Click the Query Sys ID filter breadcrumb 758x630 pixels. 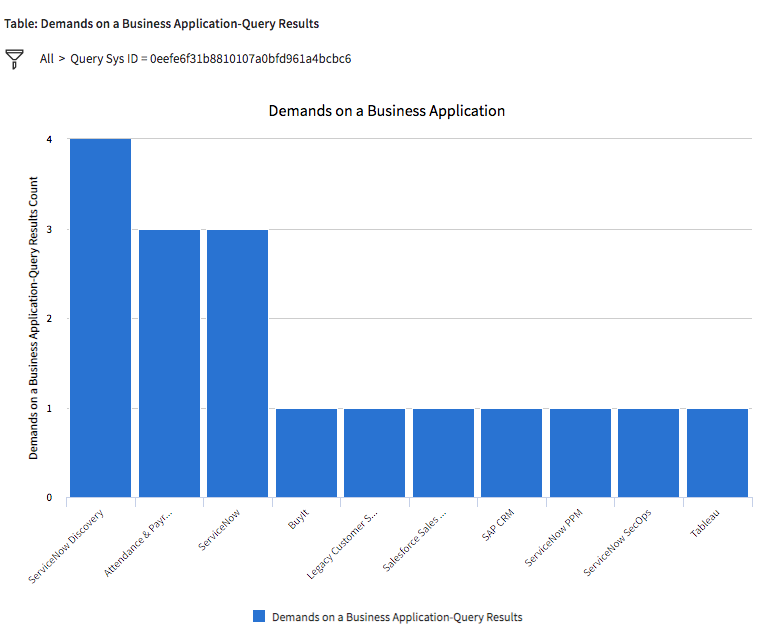pos(211,59)
